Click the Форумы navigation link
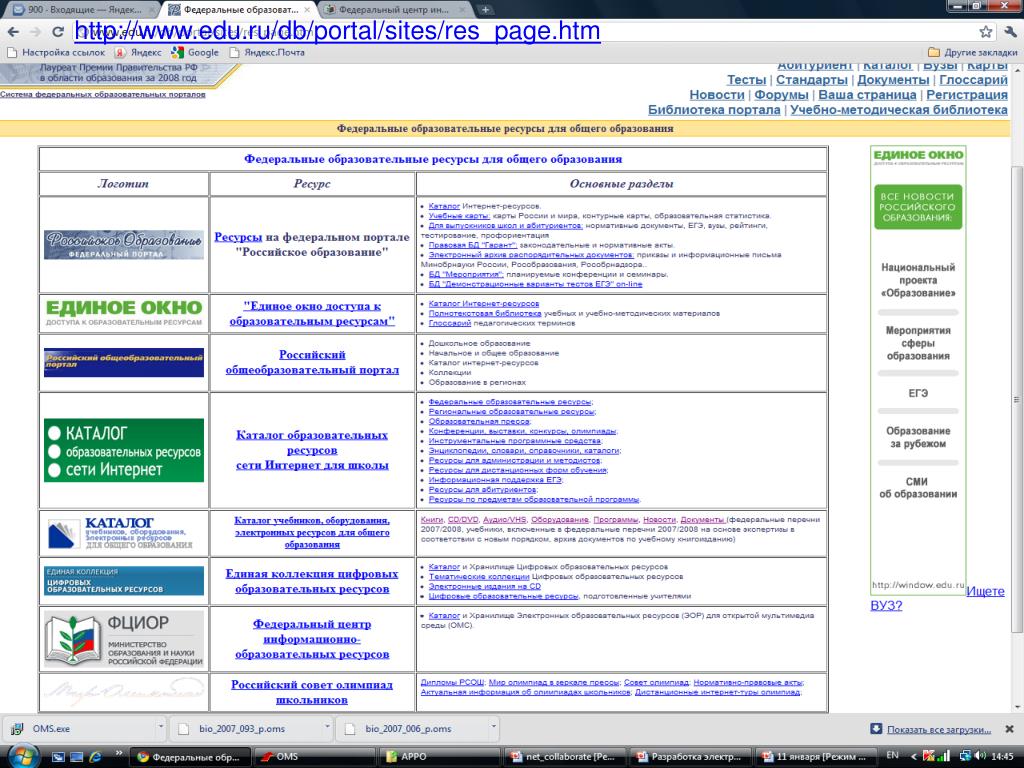1024x768 pixels. coord(781,95)
